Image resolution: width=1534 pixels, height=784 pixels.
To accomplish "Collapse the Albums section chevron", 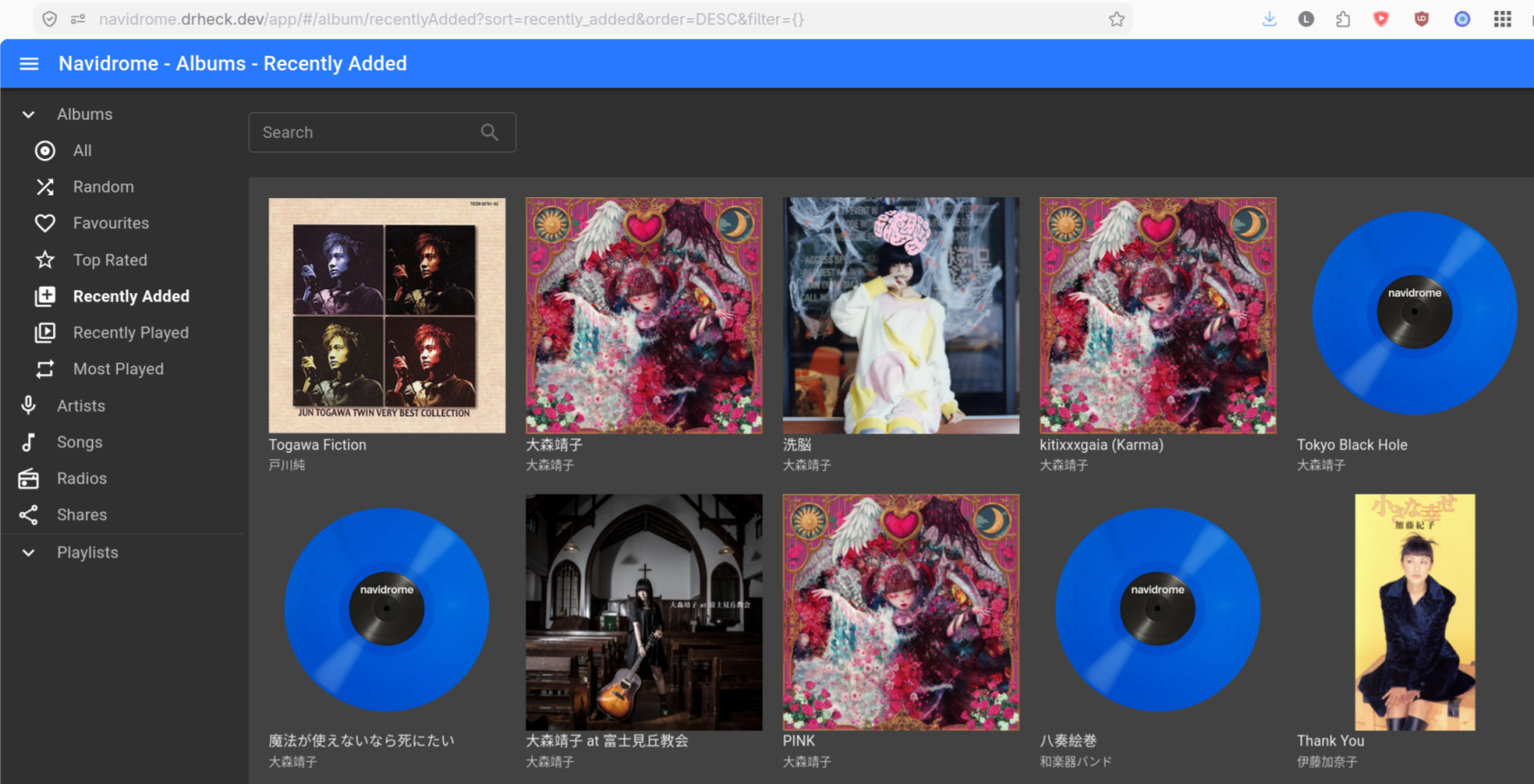I will 28,115.
